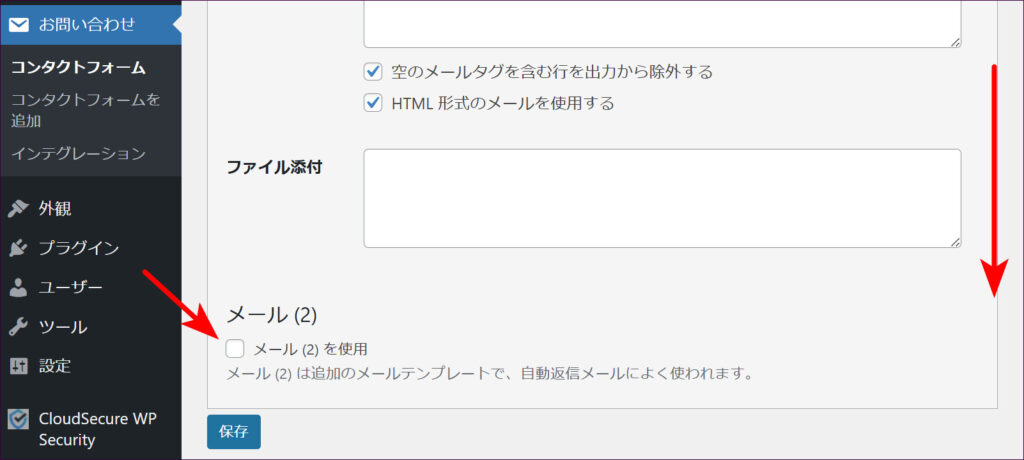The image size is (1024, 460).
Task: Click the CloudSecure WP Security shield icon
Action: pos(18,420)
